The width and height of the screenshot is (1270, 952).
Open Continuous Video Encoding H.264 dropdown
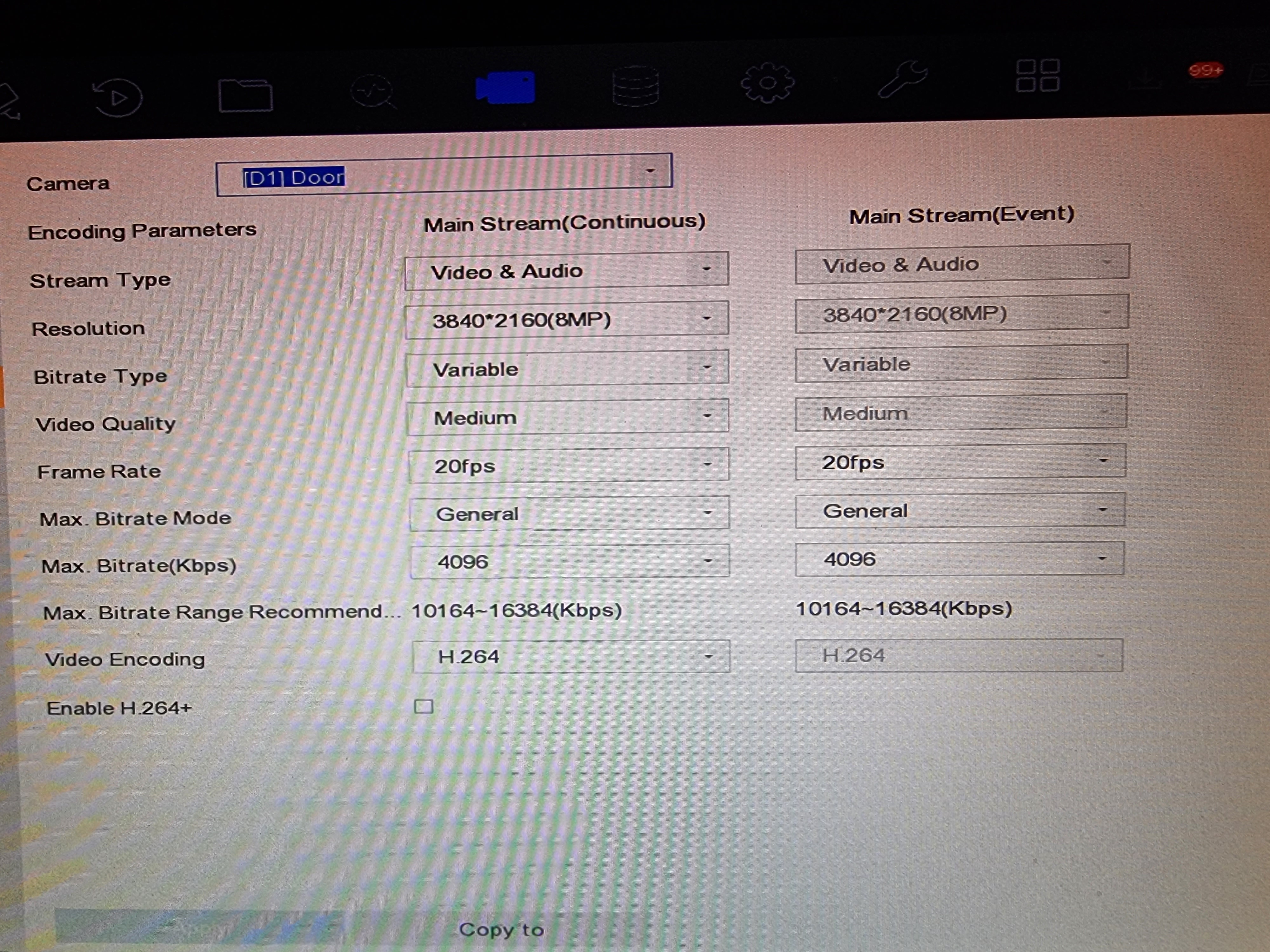pyautogui.click(x=708, y=656)
